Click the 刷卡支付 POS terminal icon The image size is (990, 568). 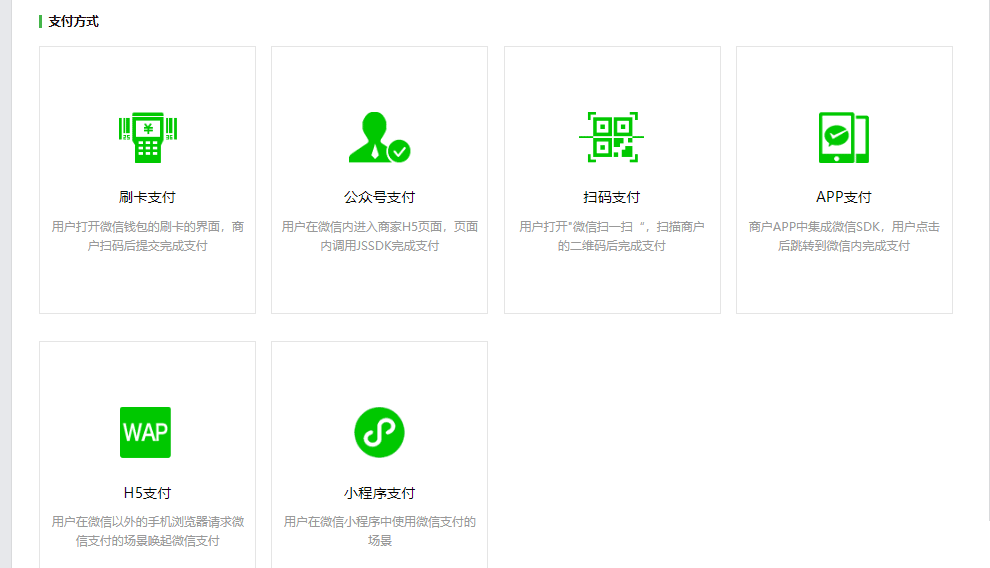click(148, 138)
